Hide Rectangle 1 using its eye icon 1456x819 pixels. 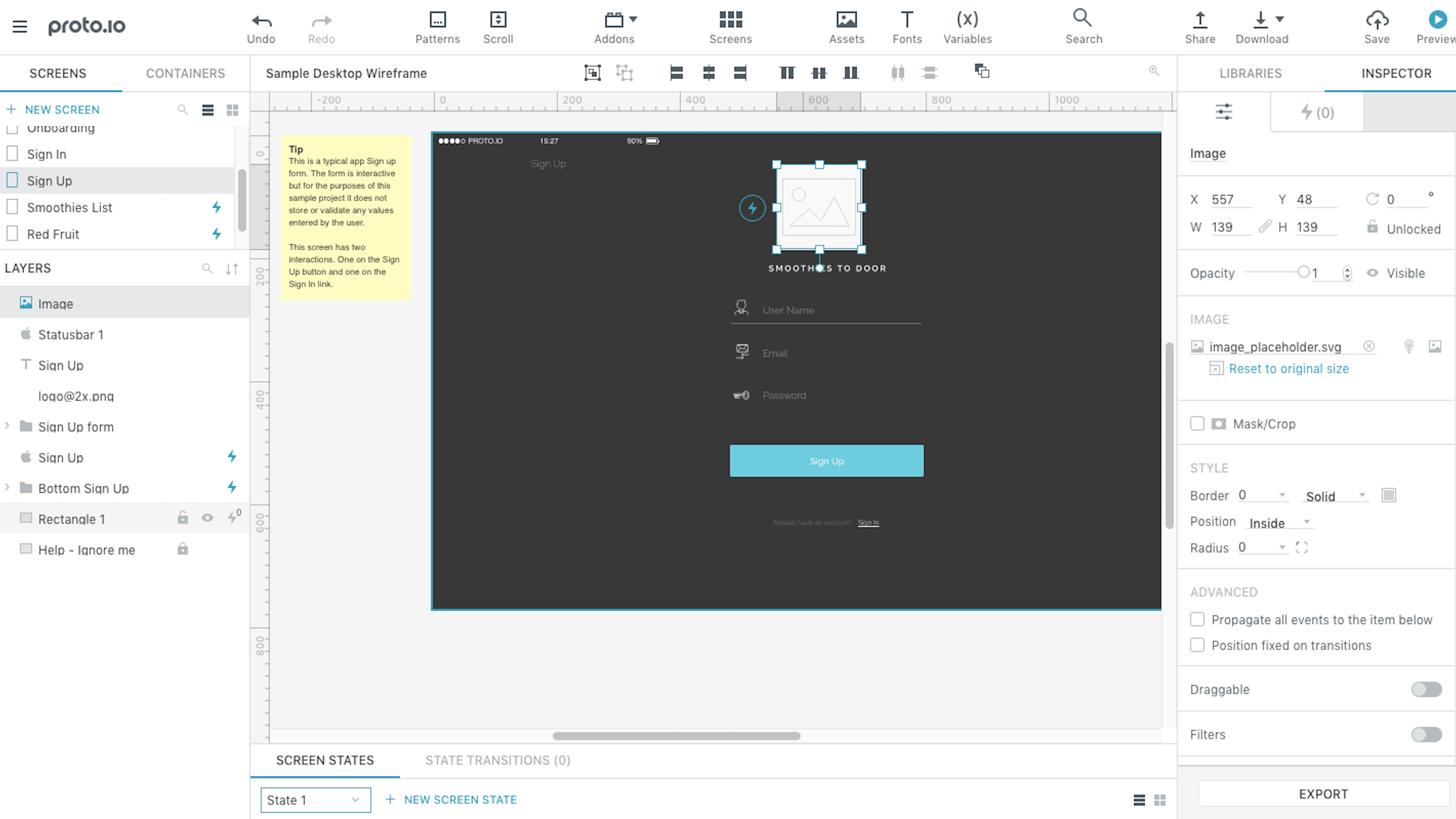pyautogui.click(x=208, y=518)
